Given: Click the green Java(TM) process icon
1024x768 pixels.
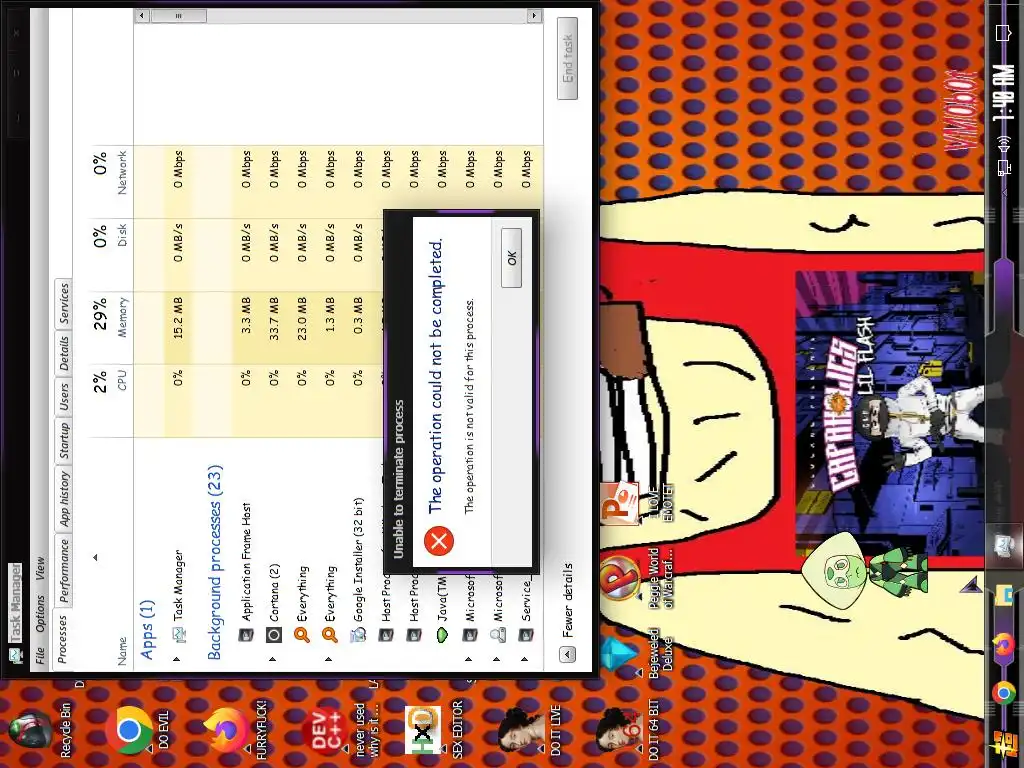Looking at the screenshot, I should click(x=442, y=634).
